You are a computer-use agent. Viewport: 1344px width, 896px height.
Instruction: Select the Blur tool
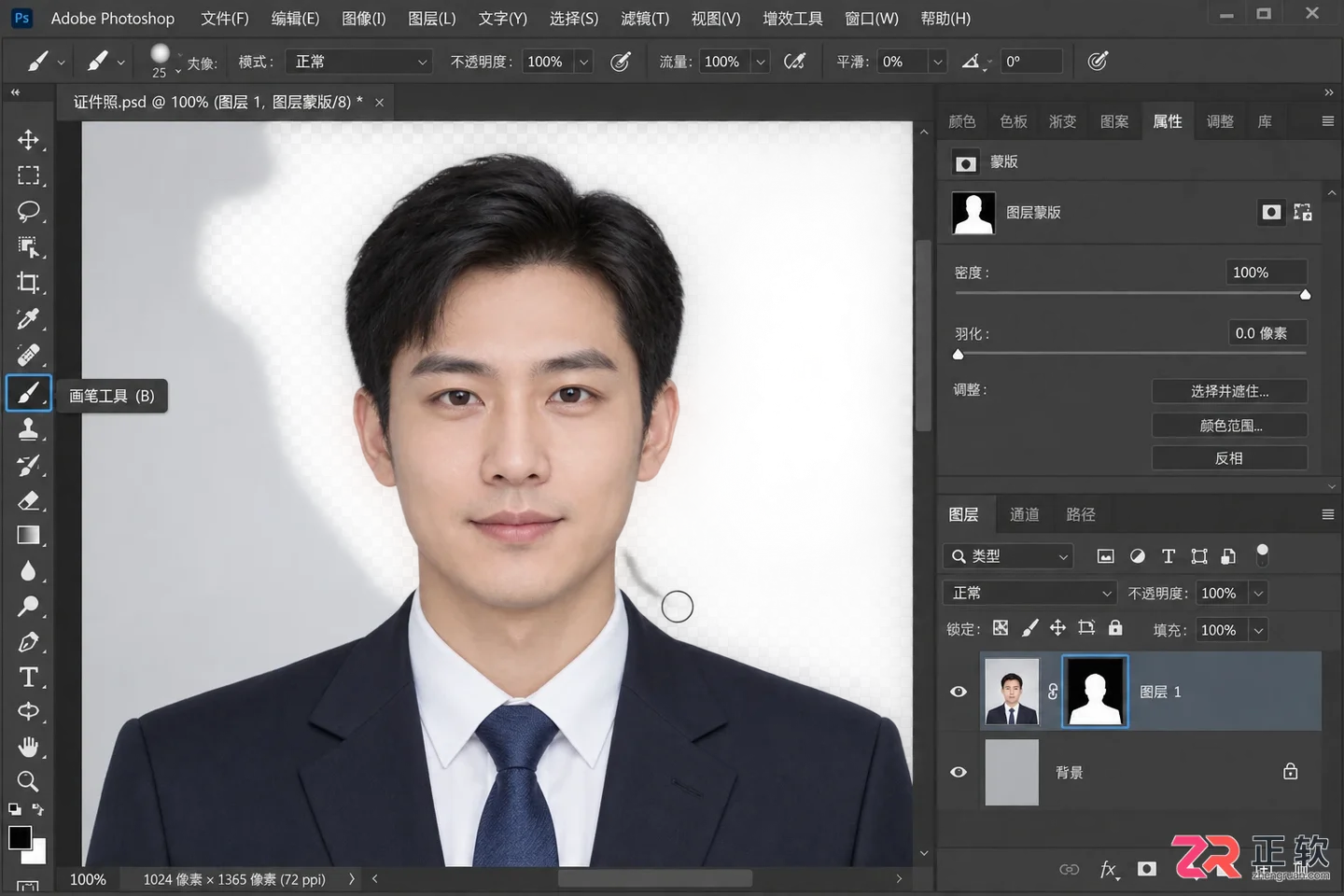tap(28, 570)
